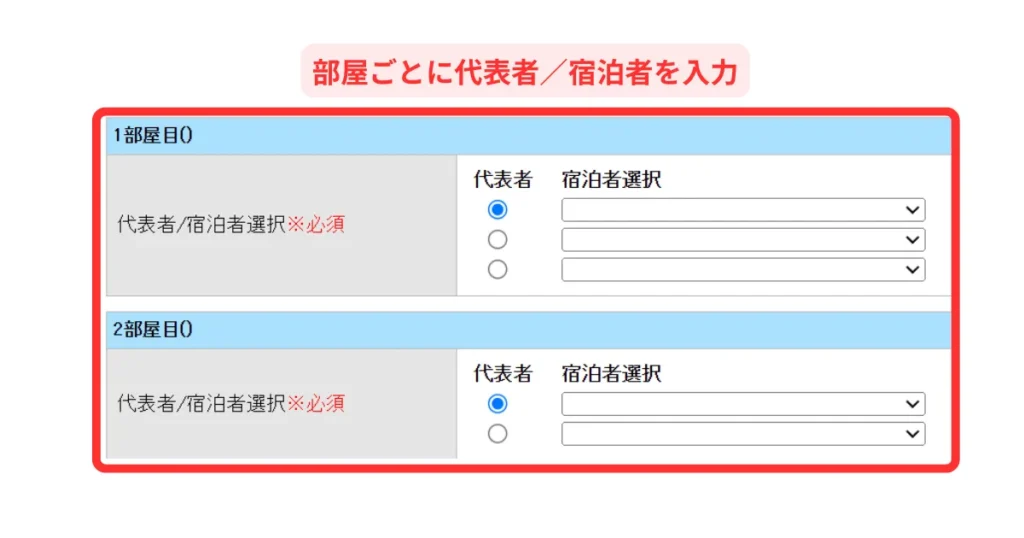Viewport: 1024px width, 538px height.
Task: Expand second guest dropdown in room 2
Action: pyautogui.click(x=743, y=434)
